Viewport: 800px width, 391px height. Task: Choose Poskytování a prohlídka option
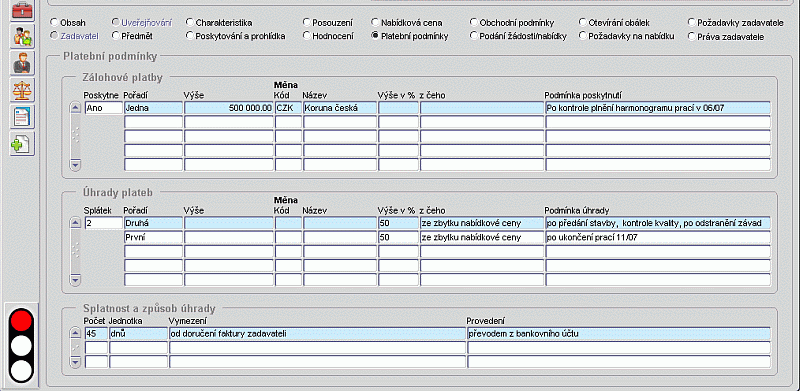[189, 36]
